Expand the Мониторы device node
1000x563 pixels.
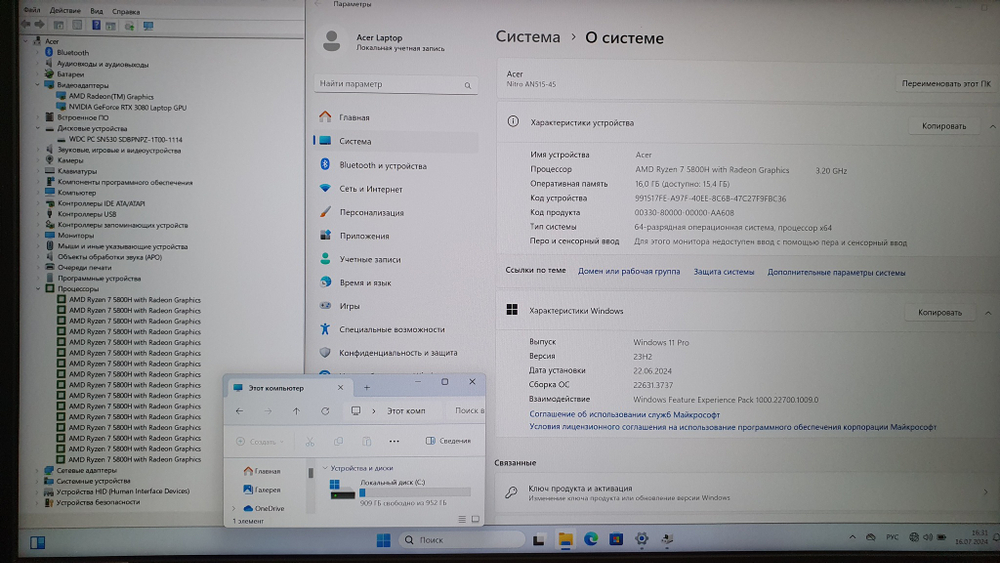coord(37,235)
